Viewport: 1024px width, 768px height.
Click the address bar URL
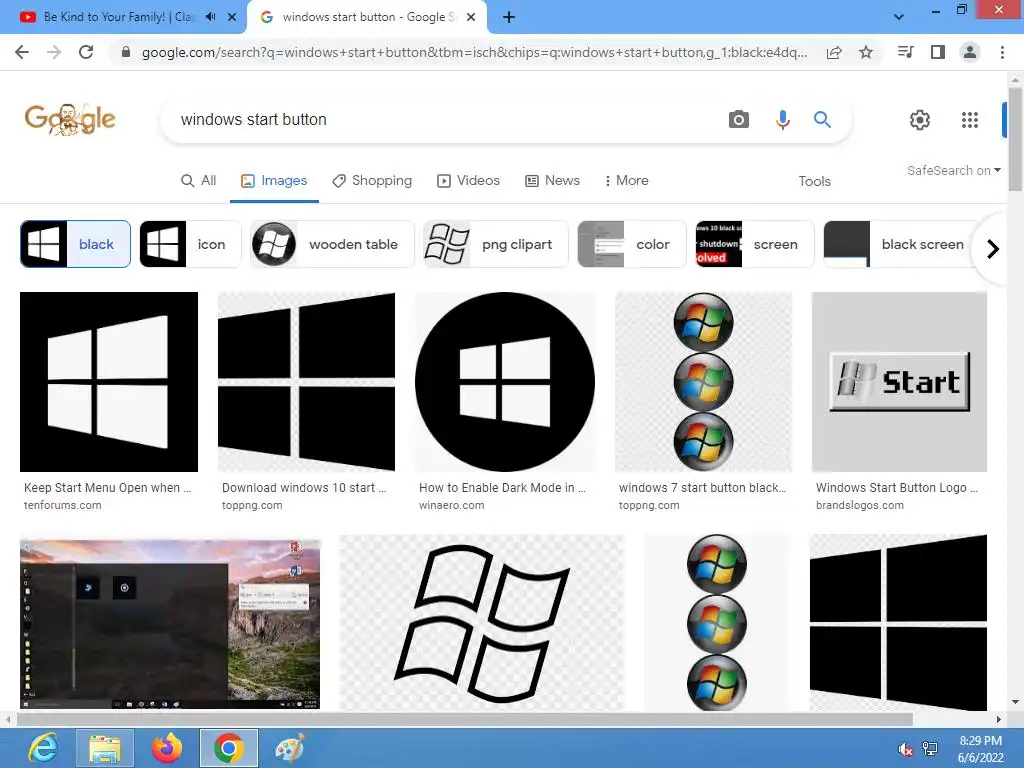pyautogui.click(x=474, y=52)
